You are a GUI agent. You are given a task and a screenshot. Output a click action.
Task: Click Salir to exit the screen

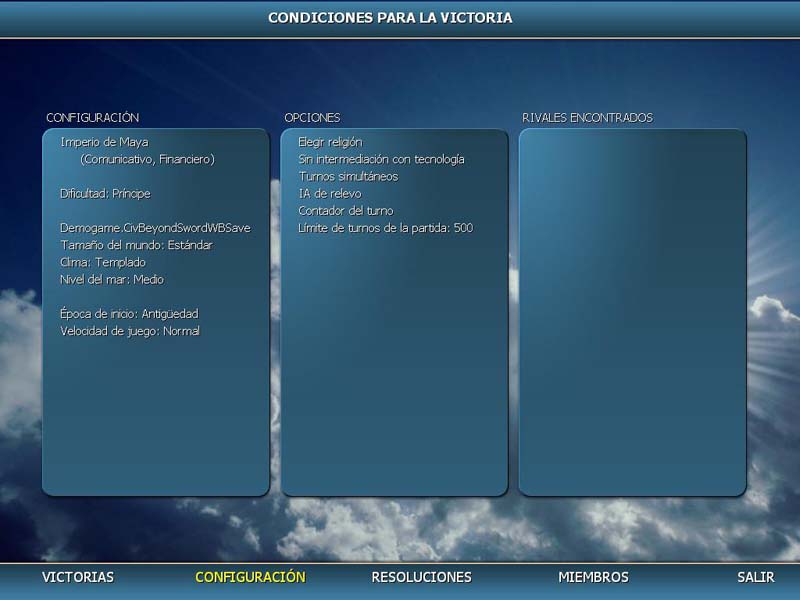click(x=756, y=577)
